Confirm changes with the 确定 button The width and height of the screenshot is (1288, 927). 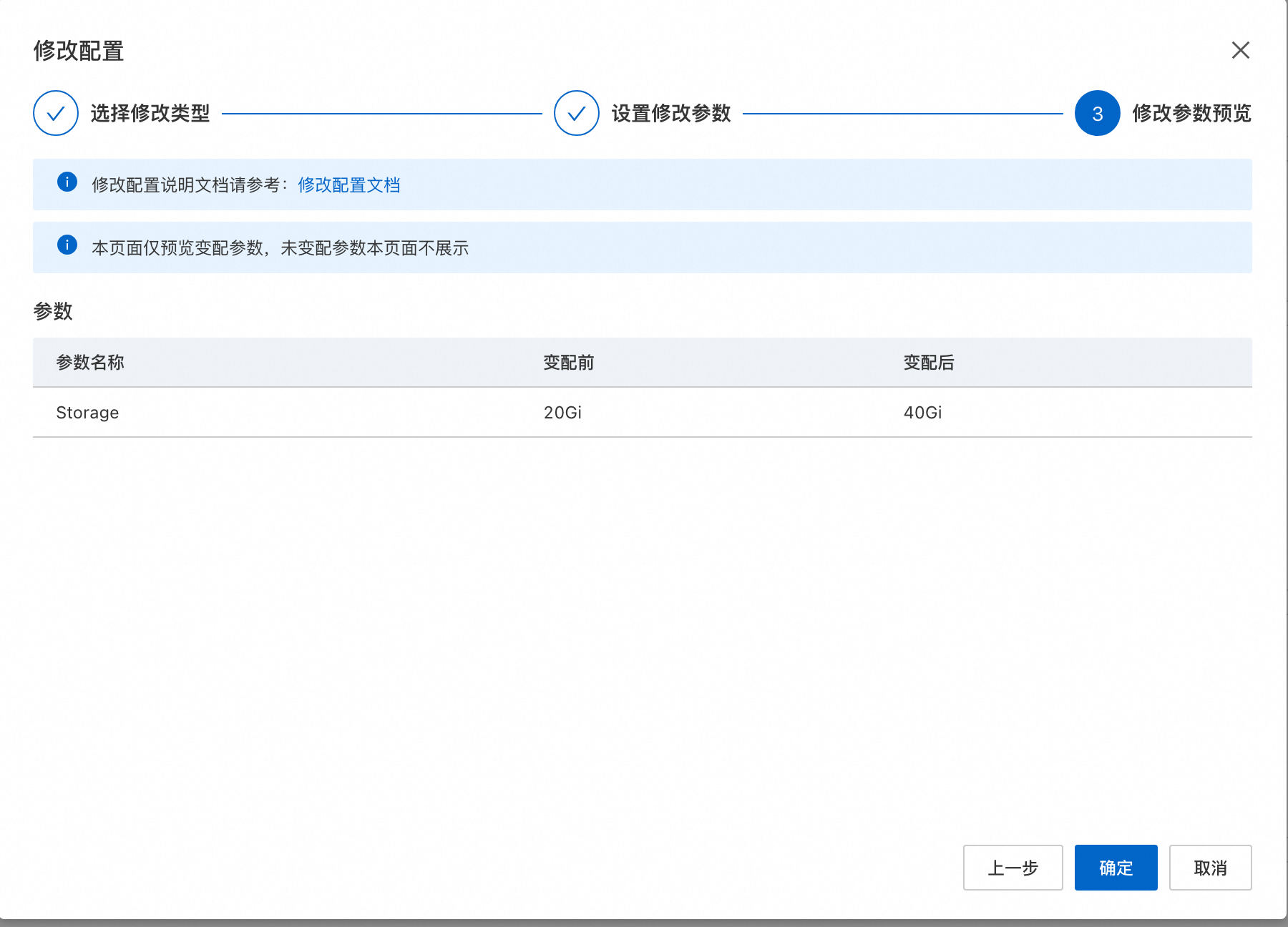point(1116,868)
